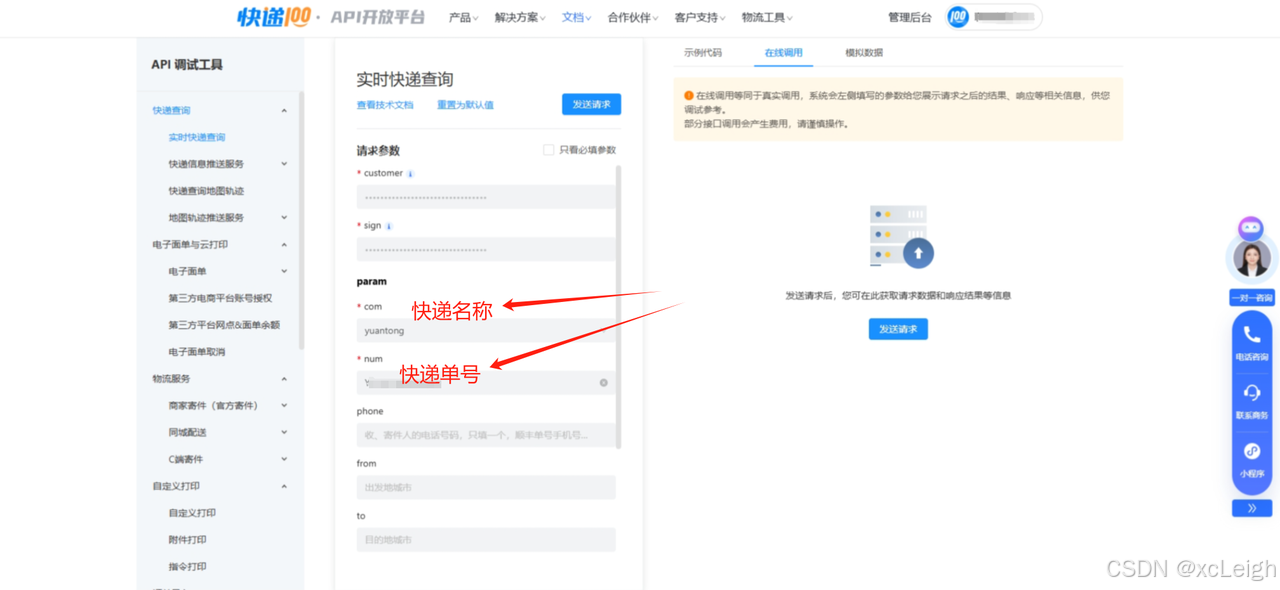The height and width of the screenshot is (590, 1280).
Task: Collapse the 电子面单与云打印 section
Action: point(284,245)
